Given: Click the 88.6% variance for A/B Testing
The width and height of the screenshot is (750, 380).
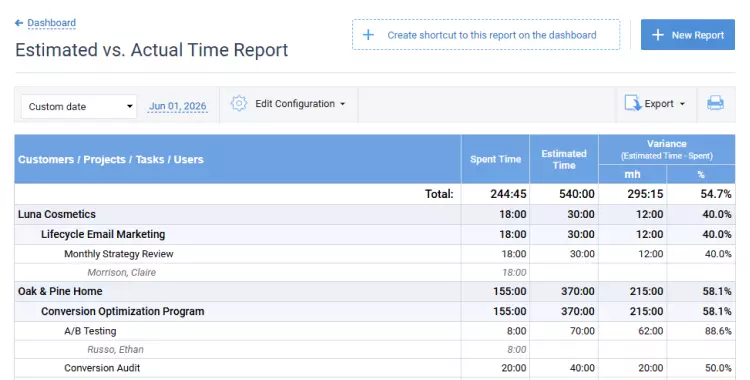Looking at the screenshot, I should click(x=718, y=331).
